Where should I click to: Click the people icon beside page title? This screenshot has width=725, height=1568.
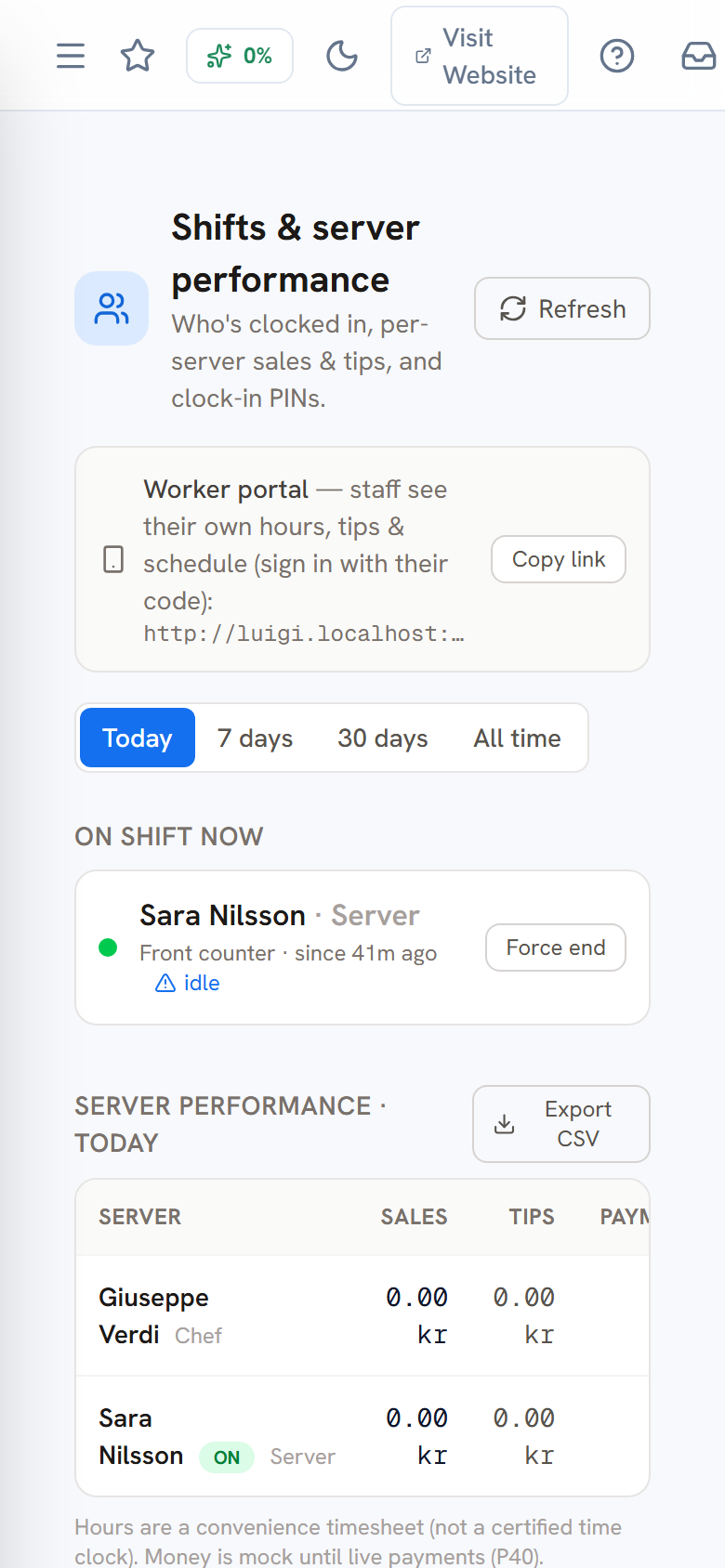(112, 308)
